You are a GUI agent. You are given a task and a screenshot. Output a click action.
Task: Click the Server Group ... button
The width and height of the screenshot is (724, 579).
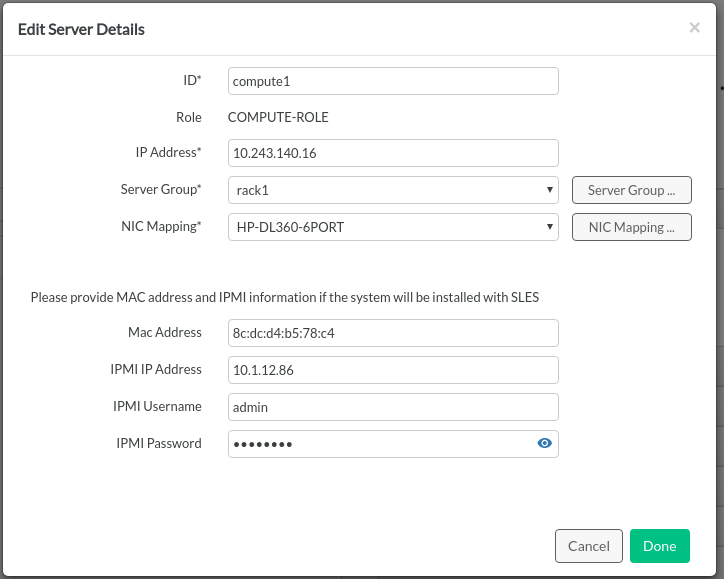(x=631, y=190)
